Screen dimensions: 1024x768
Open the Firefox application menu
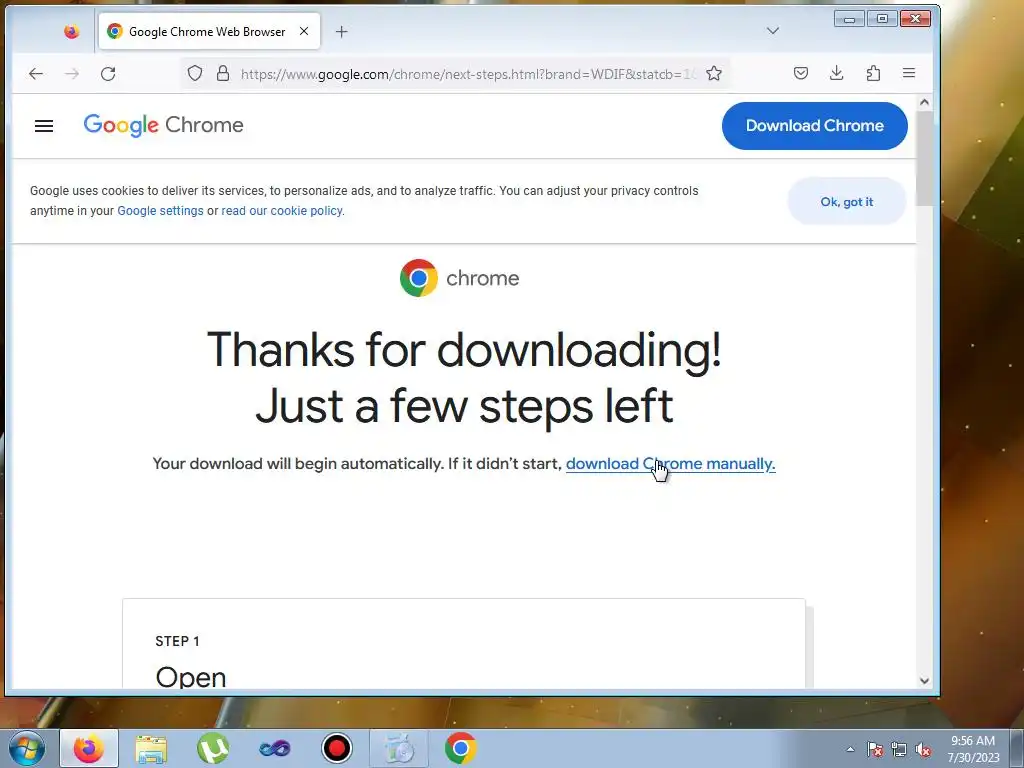tap(909, 73)
